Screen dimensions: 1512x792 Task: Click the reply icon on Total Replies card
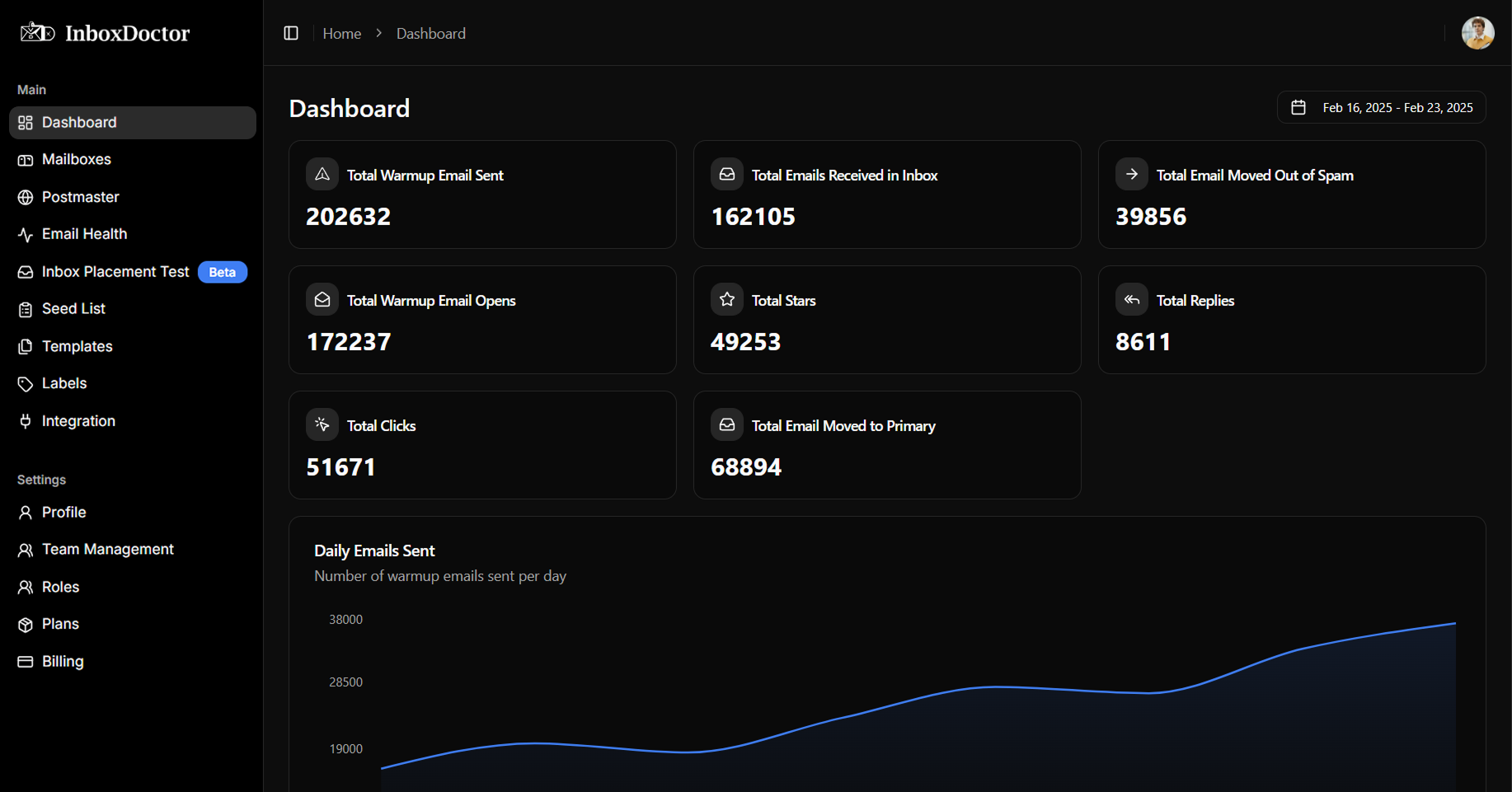tap(1131, 299)
